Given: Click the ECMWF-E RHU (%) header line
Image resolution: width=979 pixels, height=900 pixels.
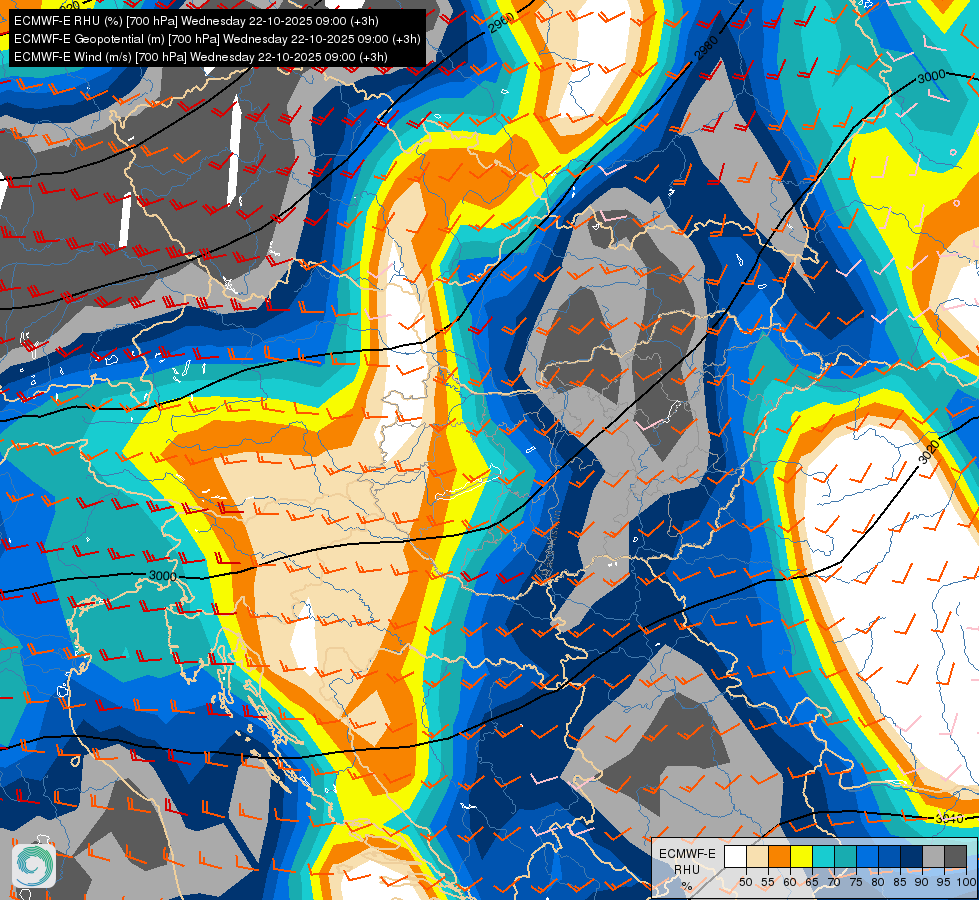Looking at the screenshot, I should pos(196,21).
